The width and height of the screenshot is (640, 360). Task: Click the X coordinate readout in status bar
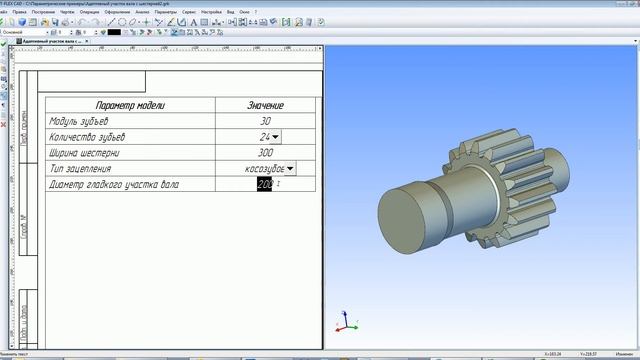553,354
